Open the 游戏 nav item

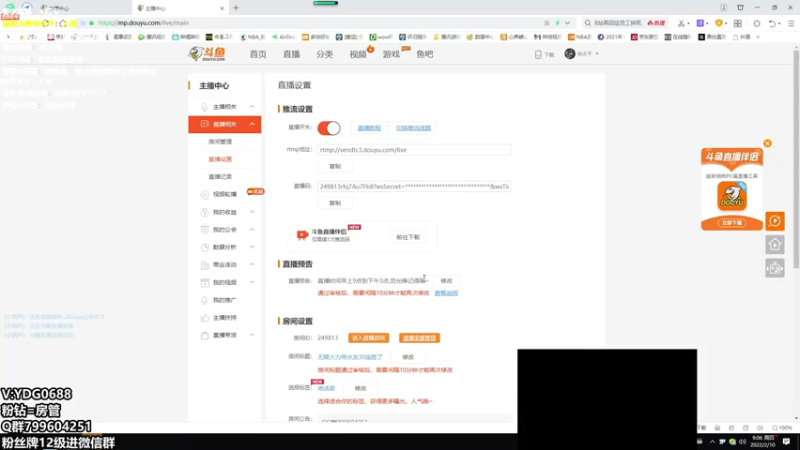click(391, 54)
